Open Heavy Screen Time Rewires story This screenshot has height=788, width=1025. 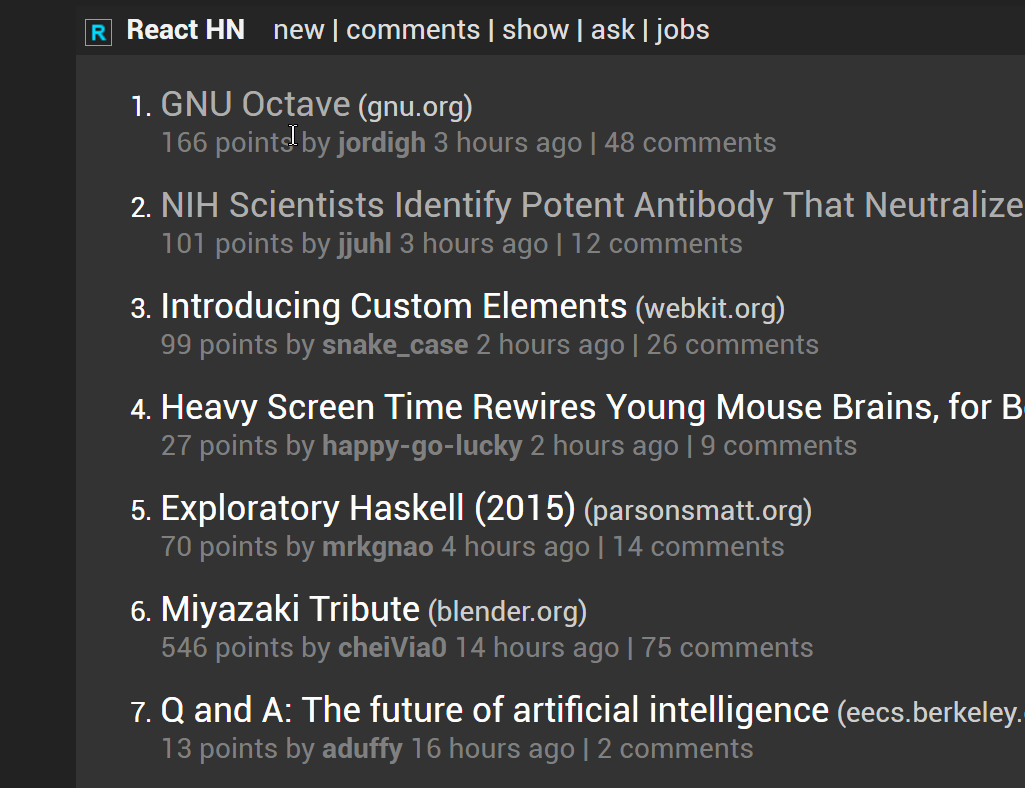click(x=592, y=407)
